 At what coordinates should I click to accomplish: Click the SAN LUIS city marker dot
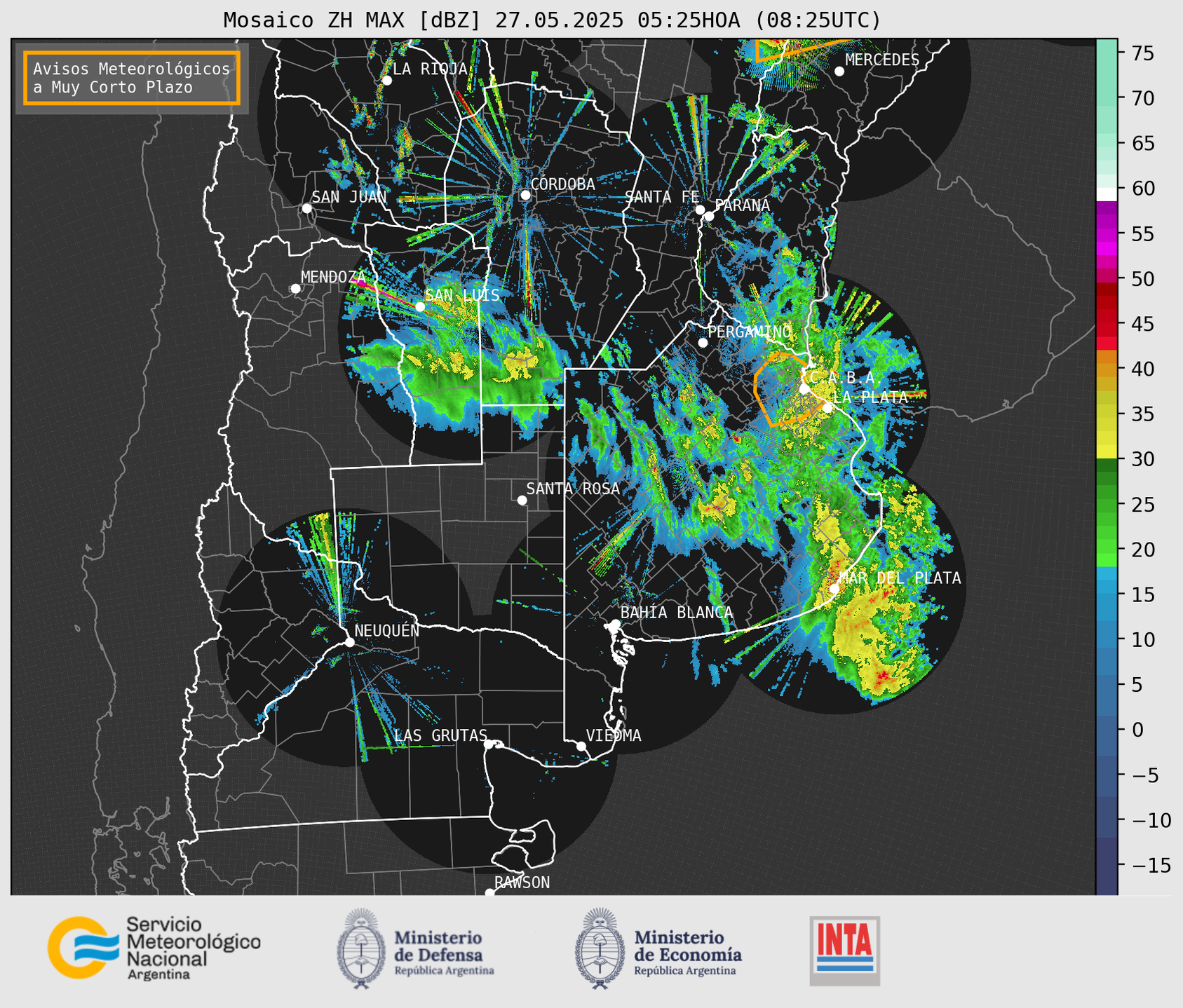coord(420,306)
